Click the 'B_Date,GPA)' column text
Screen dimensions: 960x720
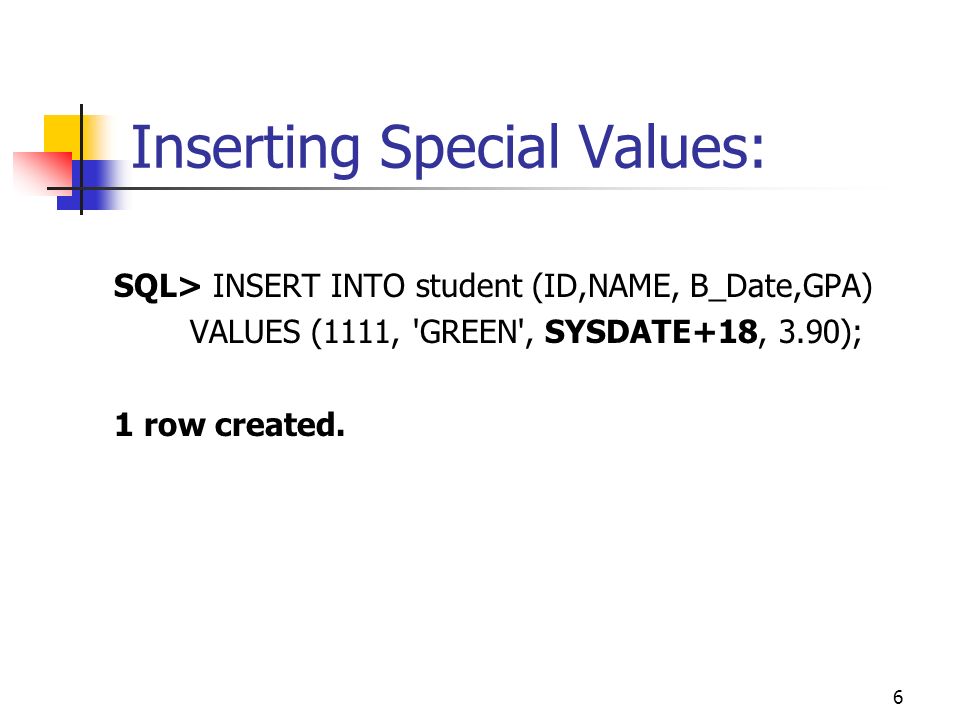pyautogui.click(x=781, y=287)
